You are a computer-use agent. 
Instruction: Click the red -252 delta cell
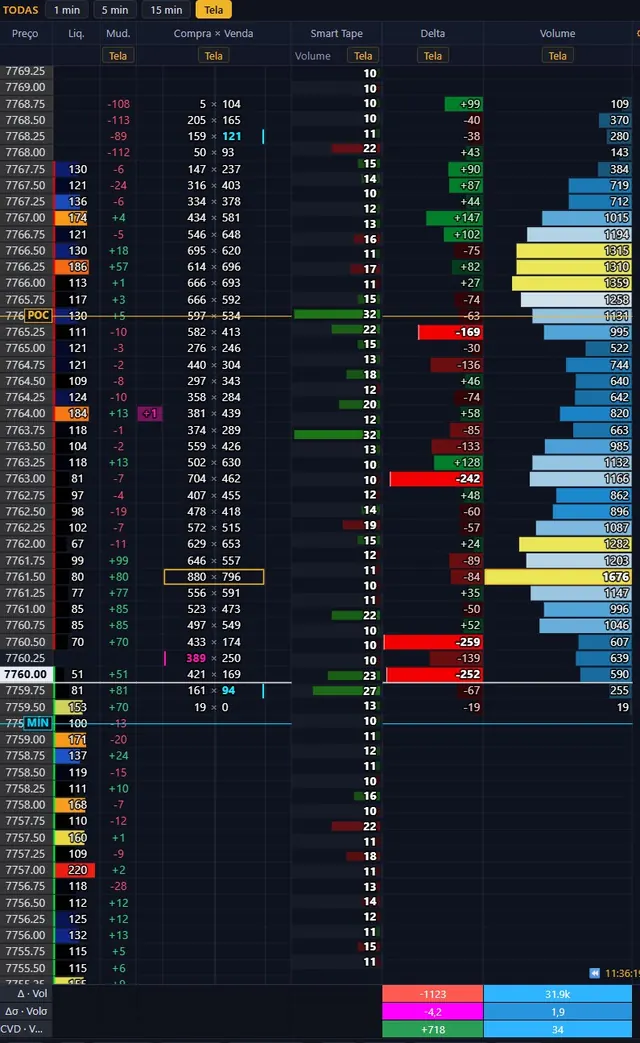(434, 674)
